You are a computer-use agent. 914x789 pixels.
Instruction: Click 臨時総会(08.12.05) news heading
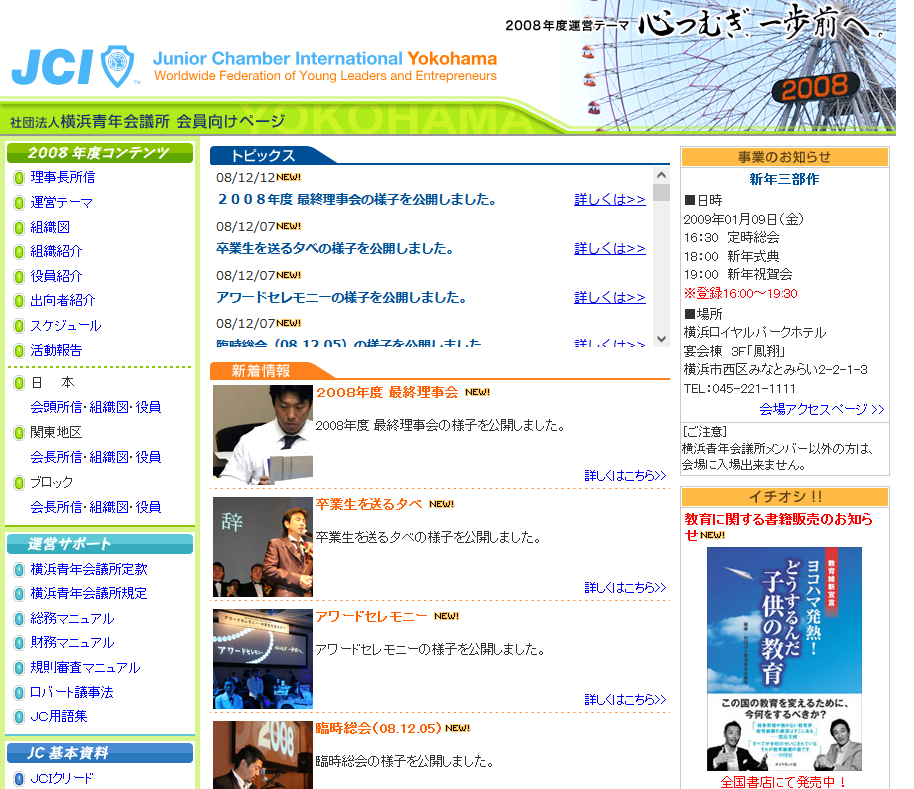point(378,728)
